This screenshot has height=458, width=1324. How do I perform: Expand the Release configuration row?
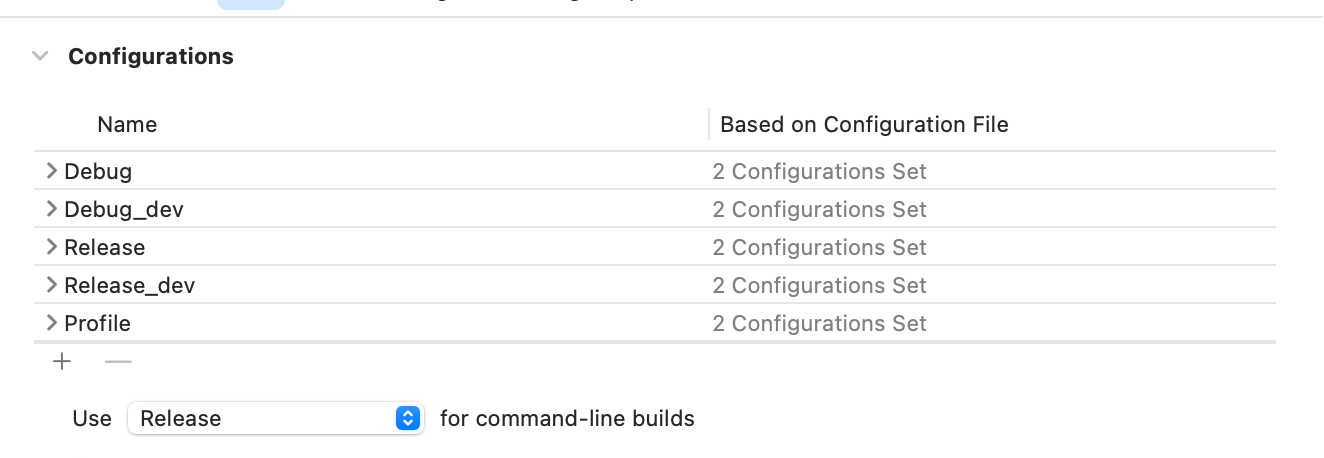point(51,248)
